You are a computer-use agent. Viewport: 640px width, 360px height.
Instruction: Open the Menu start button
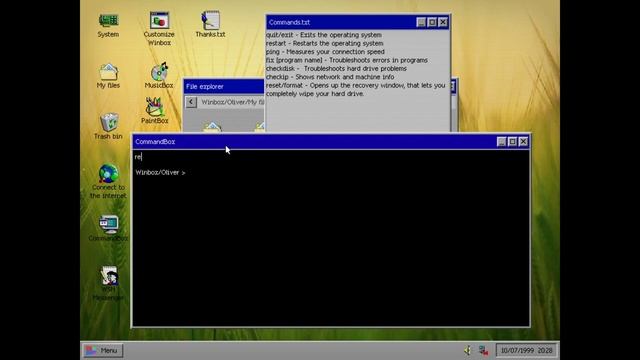point(103,350)
